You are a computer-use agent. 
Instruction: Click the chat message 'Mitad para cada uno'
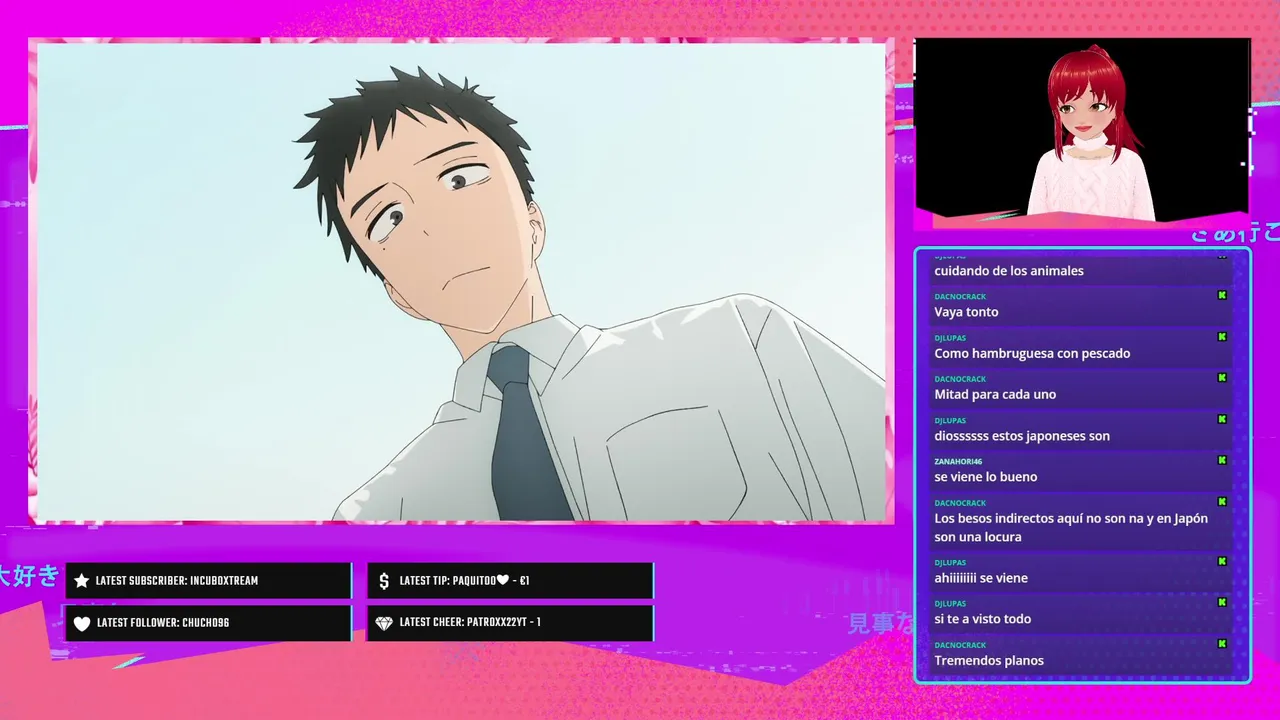click(995, 394)
